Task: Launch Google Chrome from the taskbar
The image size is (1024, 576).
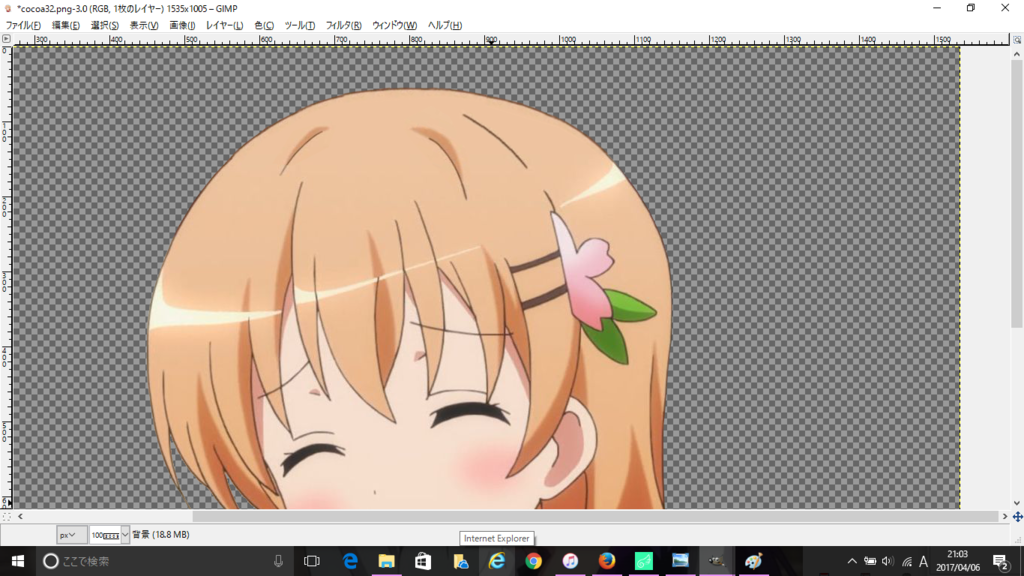Action: point(532,561)
